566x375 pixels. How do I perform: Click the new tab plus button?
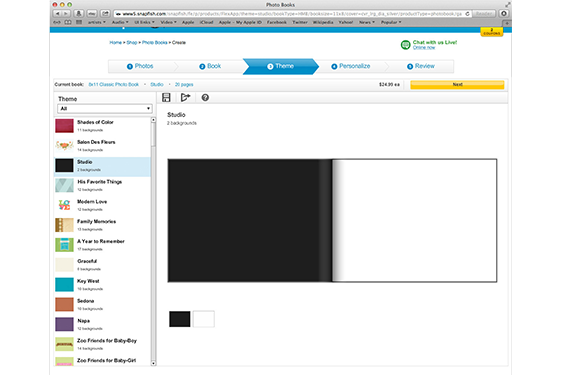[x=507, y=23]
